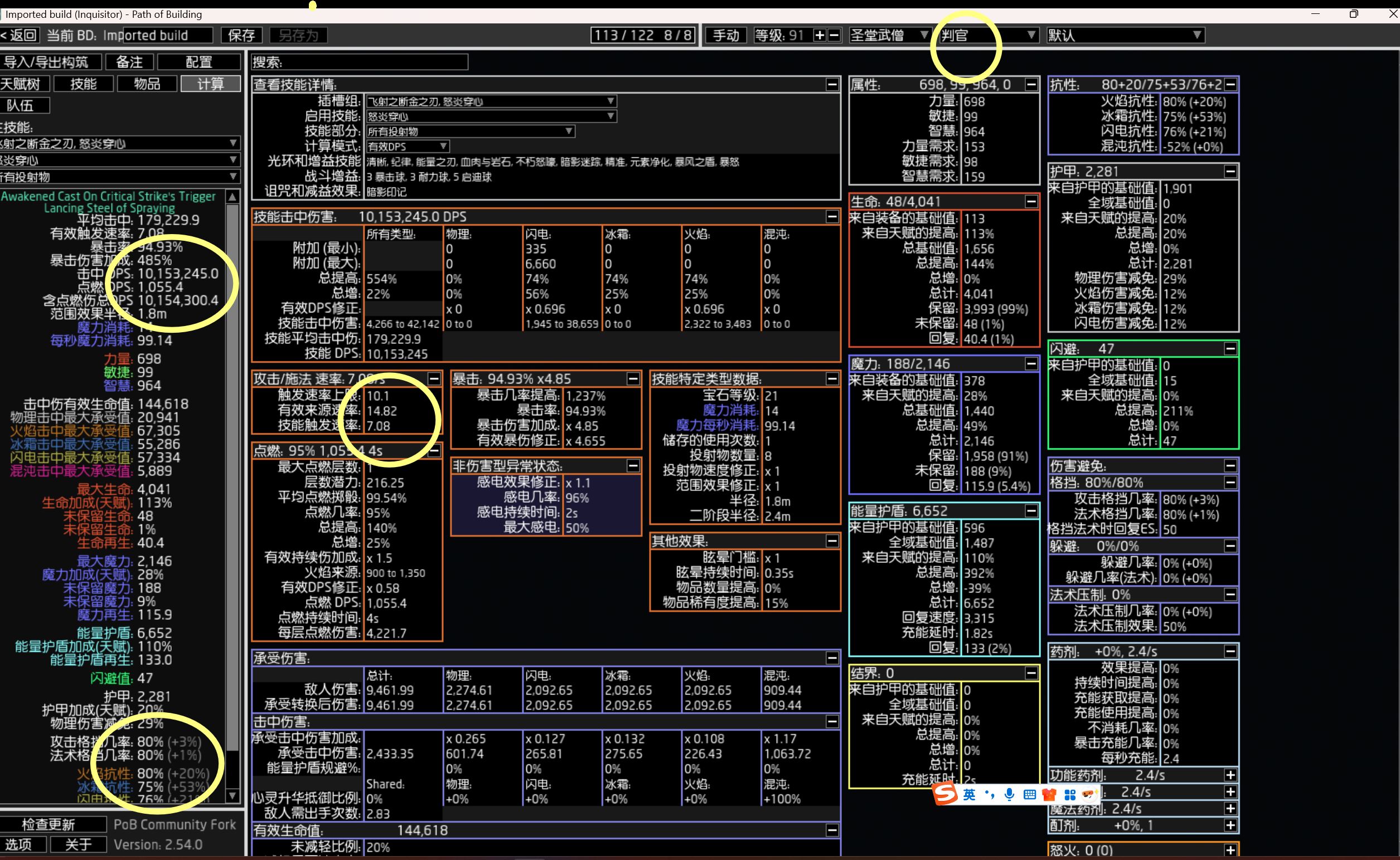Click the 返回 back button
The image size is (1400, 860).
click(20, 35)
